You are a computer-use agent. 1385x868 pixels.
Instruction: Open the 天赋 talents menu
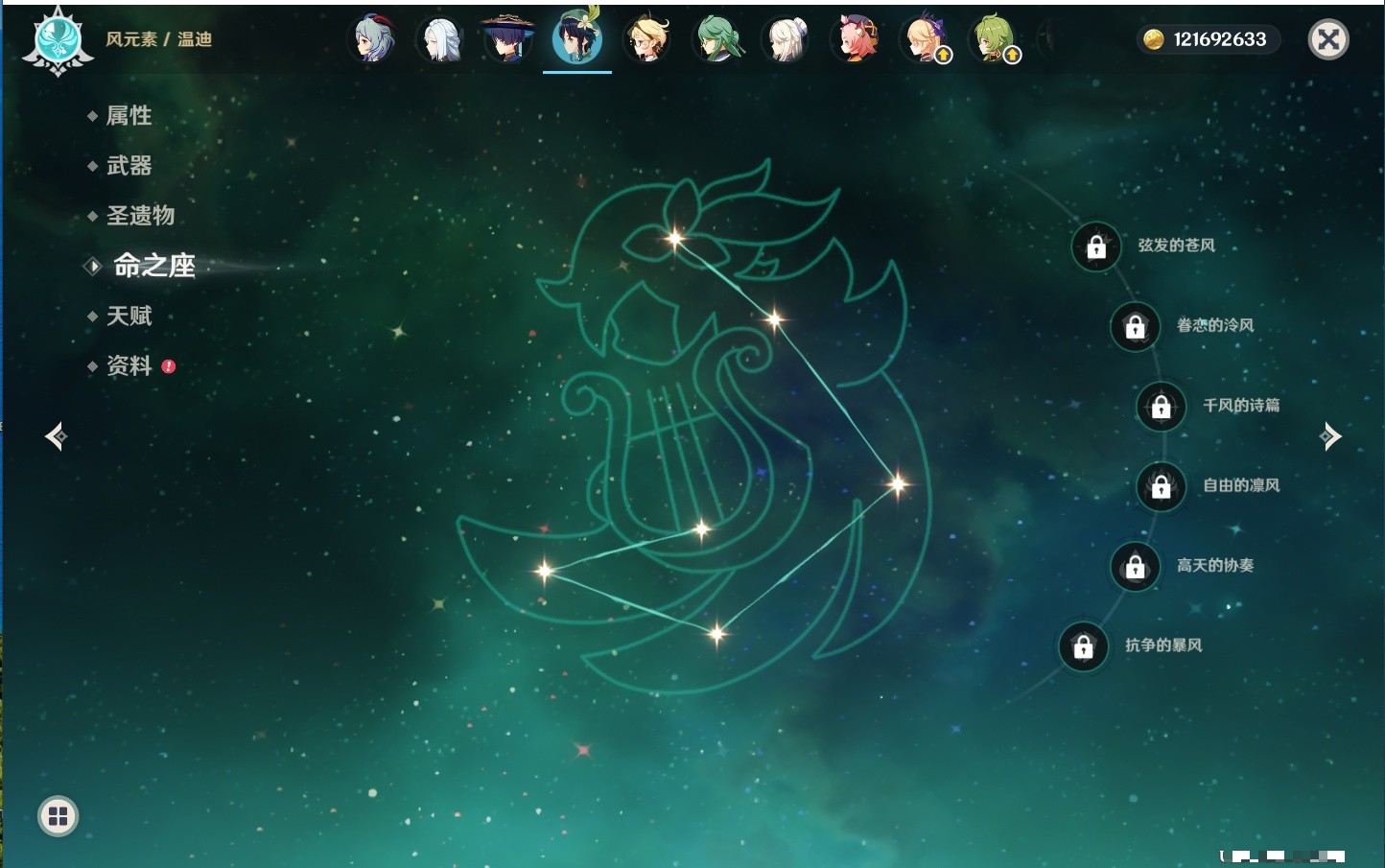129,316
